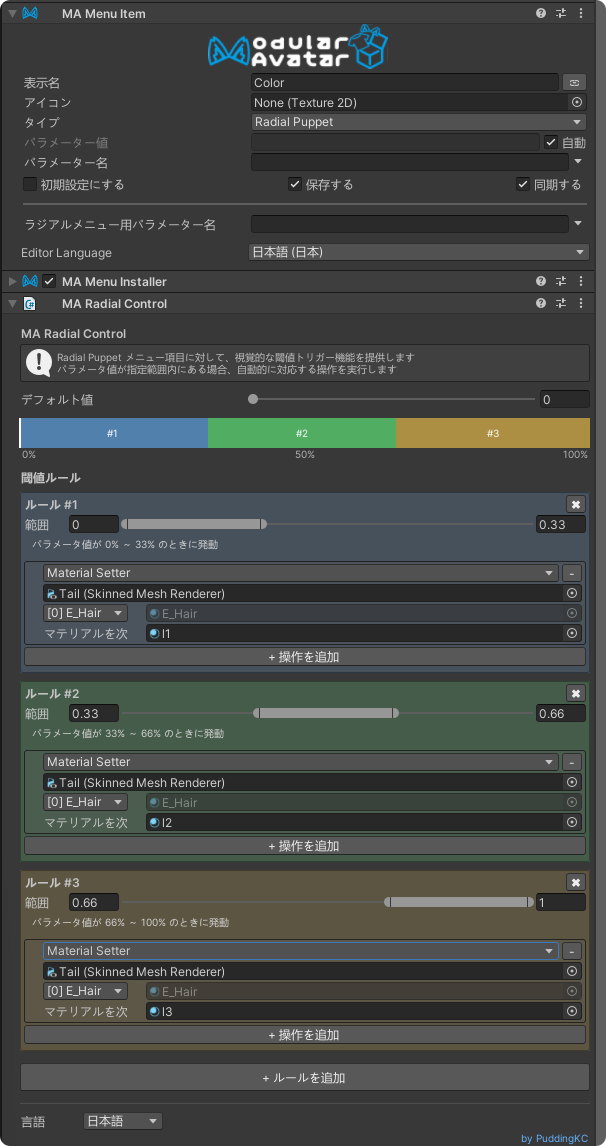
Task: Open object picker for Tail renderer in ルール #3
Action: click(572, 971)
